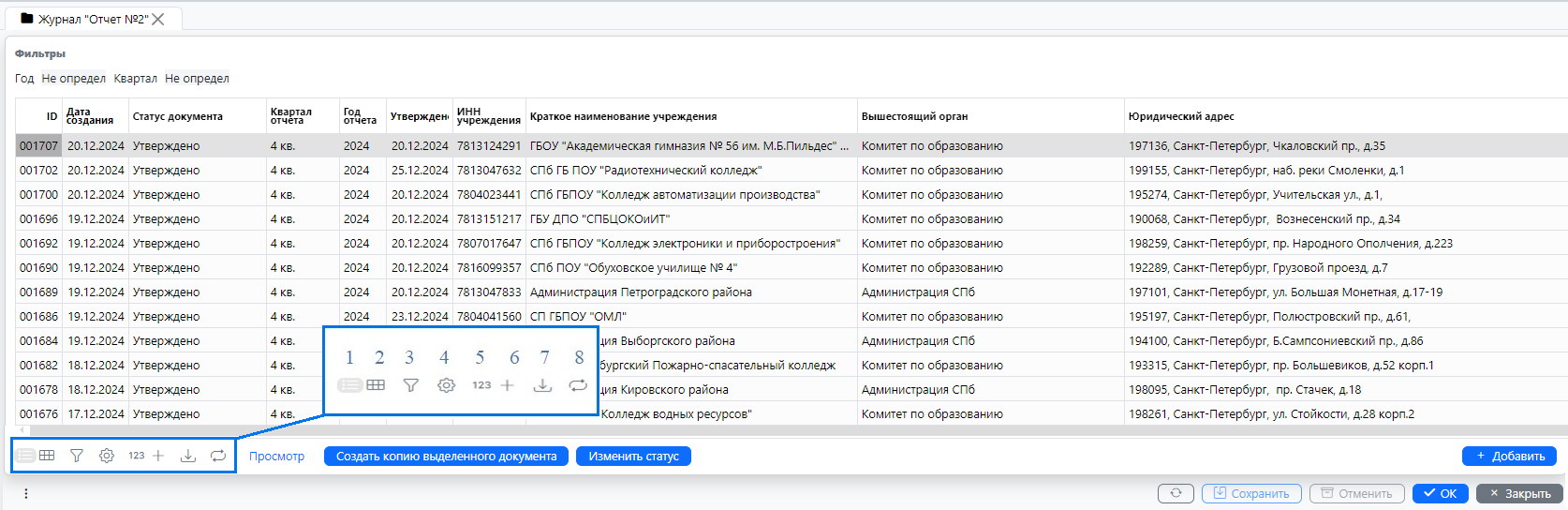Toggle the list view mode switch
The width and height of the screenshot is (1568, 510).
25,456
